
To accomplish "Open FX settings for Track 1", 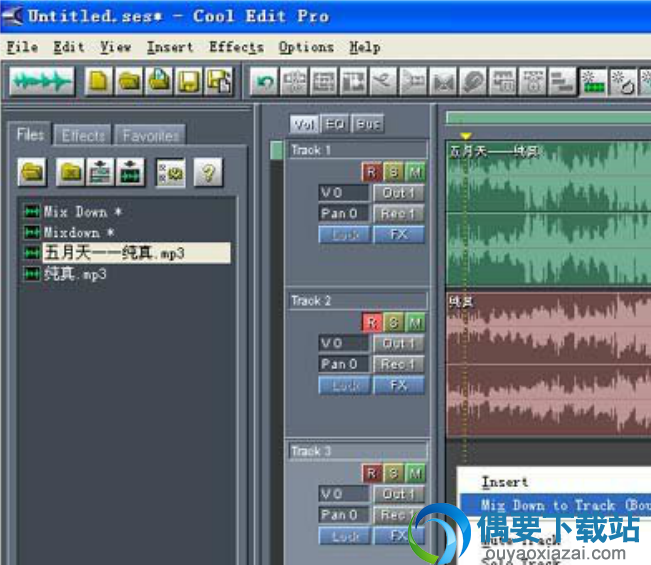I will point(399,235).
